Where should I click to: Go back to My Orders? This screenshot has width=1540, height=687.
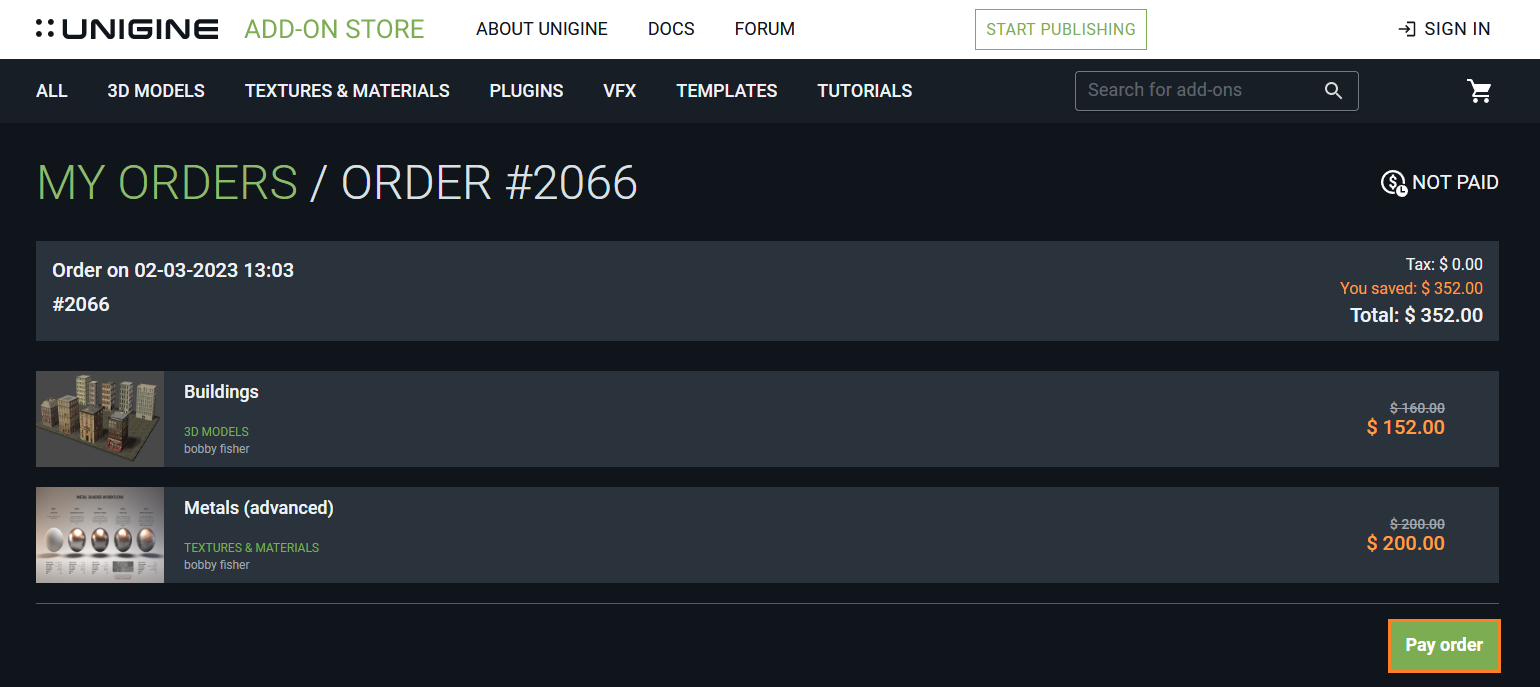167,183
